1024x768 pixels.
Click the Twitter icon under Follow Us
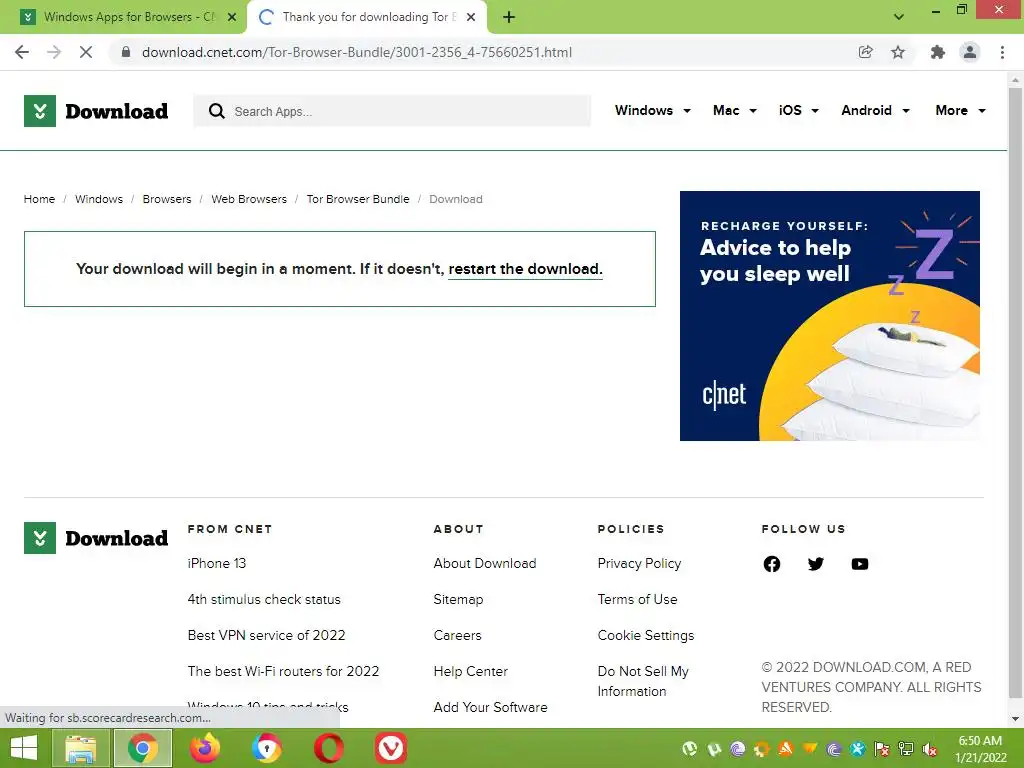click(x=816, y=564)
